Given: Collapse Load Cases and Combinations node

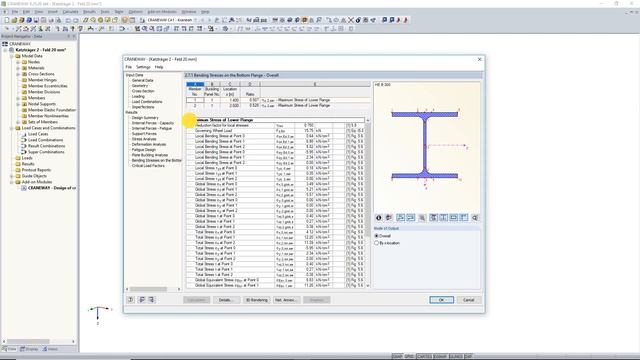Looking at the screenshot, I should pyautogui.click(x=12, y=128).
